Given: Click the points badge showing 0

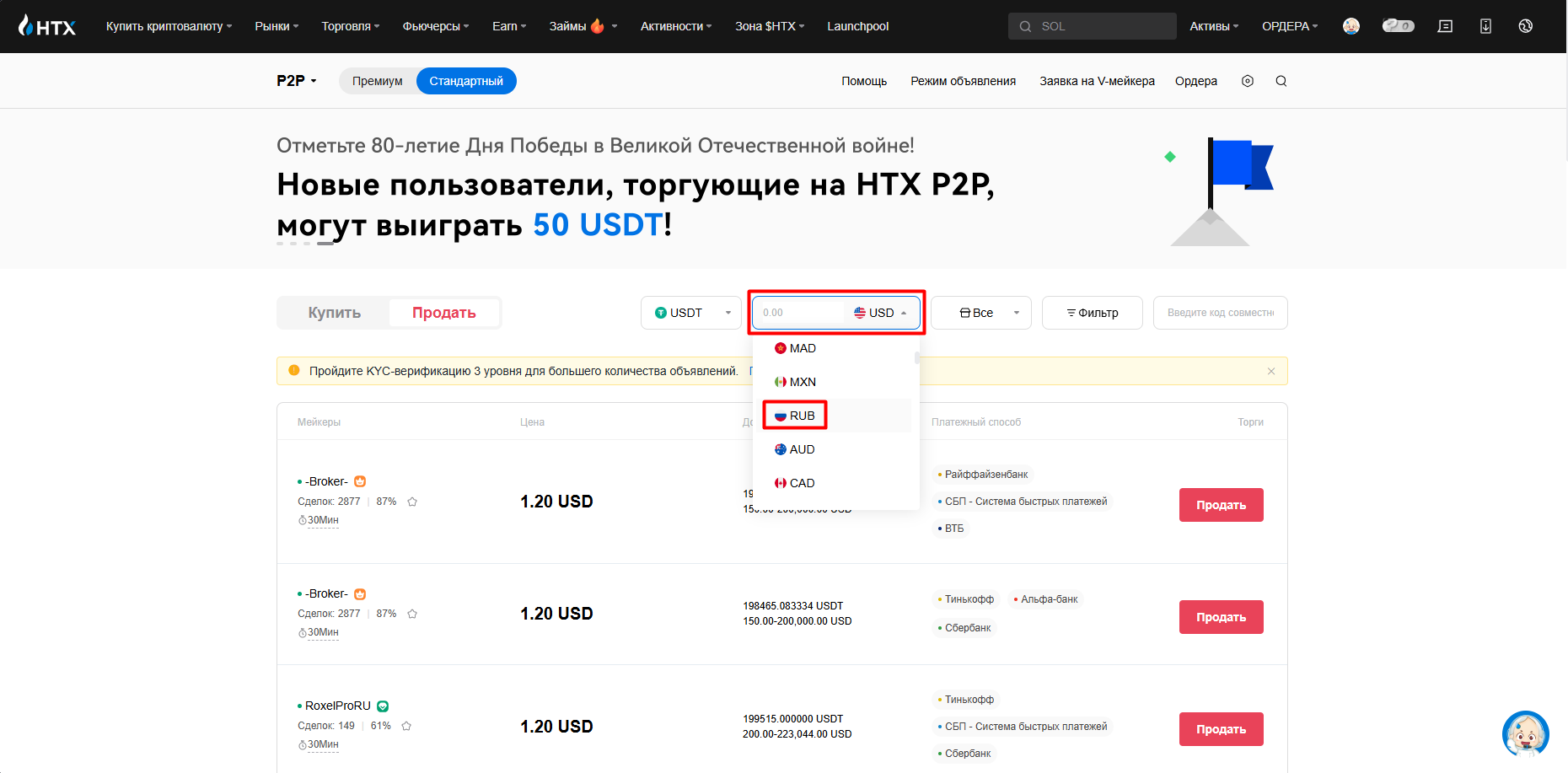Looking at the screenshot, I should click(1399, 25).
